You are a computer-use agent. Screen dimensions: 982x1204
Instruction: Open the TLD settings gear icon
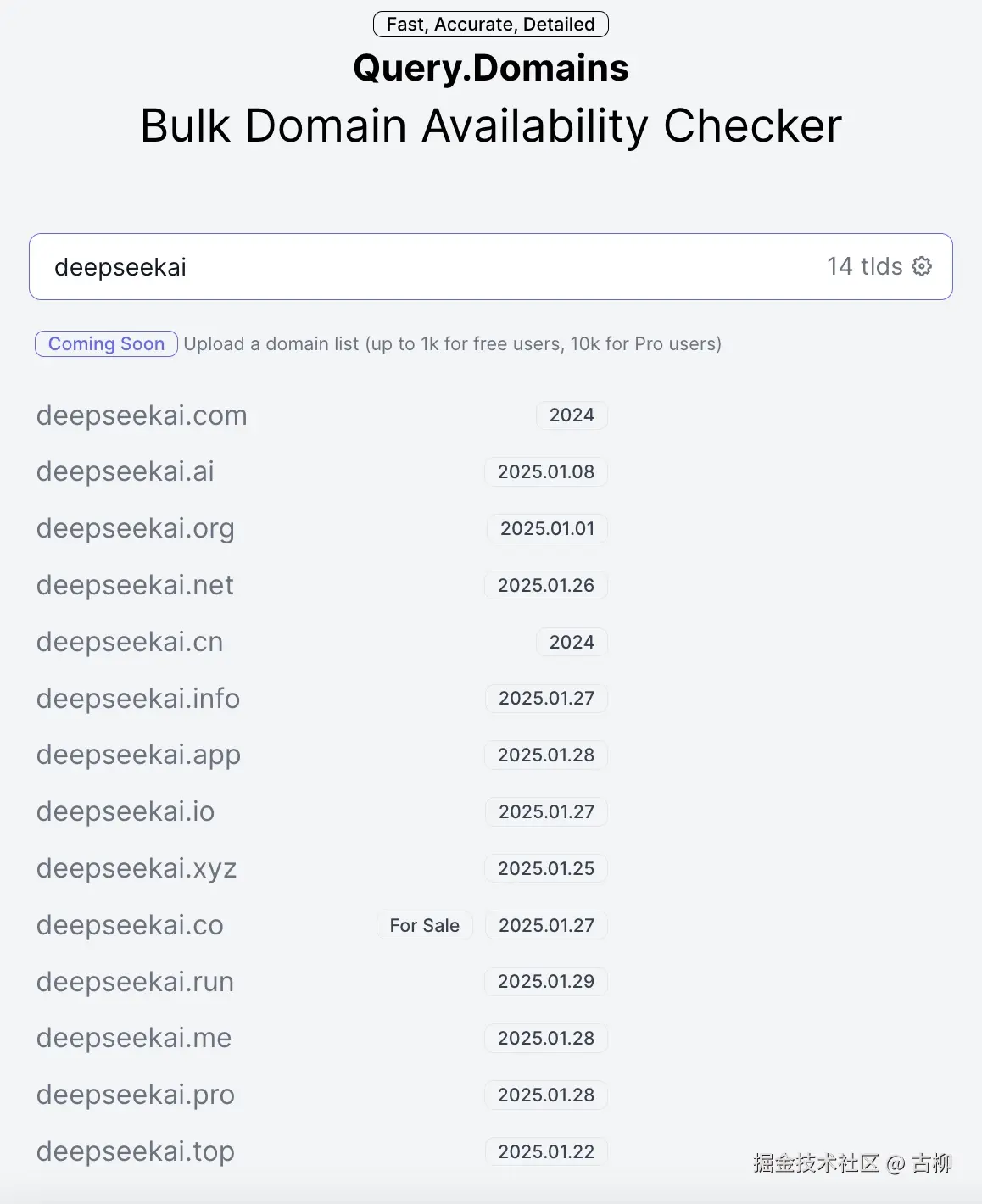click(x=922, y=266)
